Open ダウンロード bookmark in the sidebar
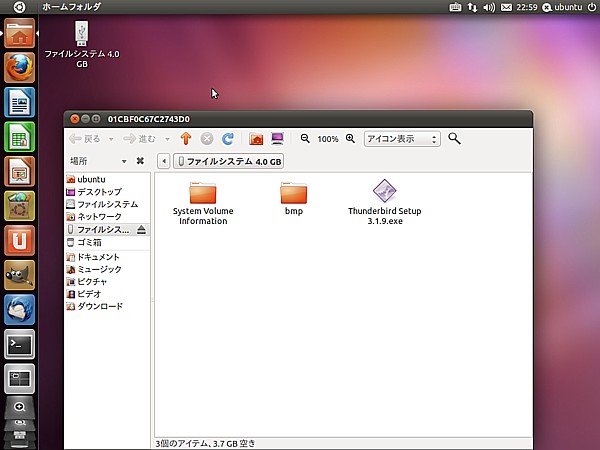Image resolution: width=600 pixels, height=450 pixels. click(x=107, y=306)
